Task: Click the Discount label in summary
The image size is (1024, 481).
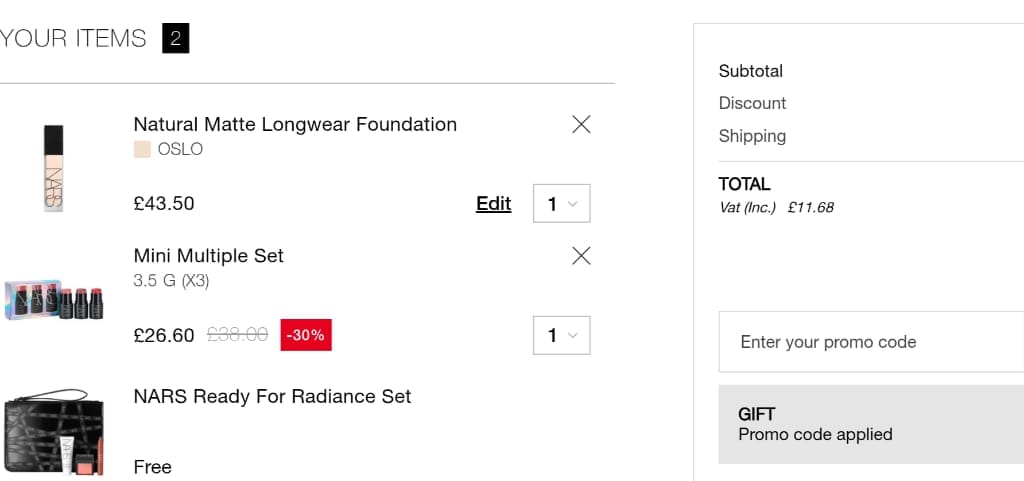Action: click(x=752, y=103)
